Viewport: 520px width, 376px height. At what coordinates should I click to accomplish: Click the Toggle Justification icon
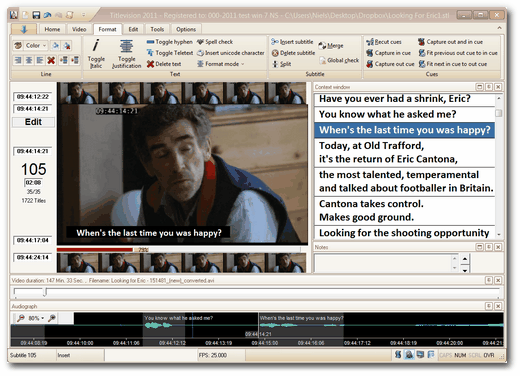pos(126,46)
